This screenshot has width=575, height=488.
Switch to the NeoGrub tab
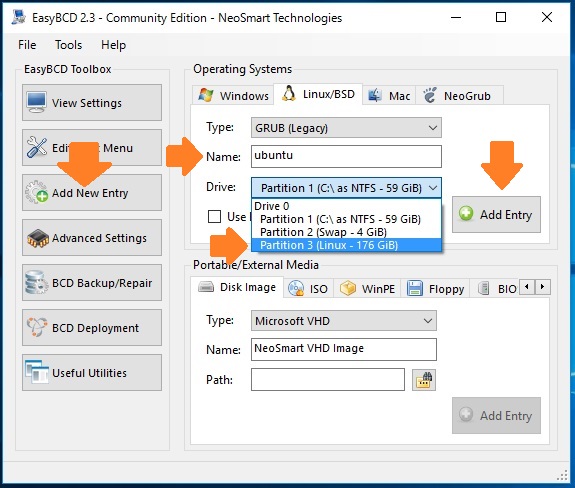pos(459,96)
